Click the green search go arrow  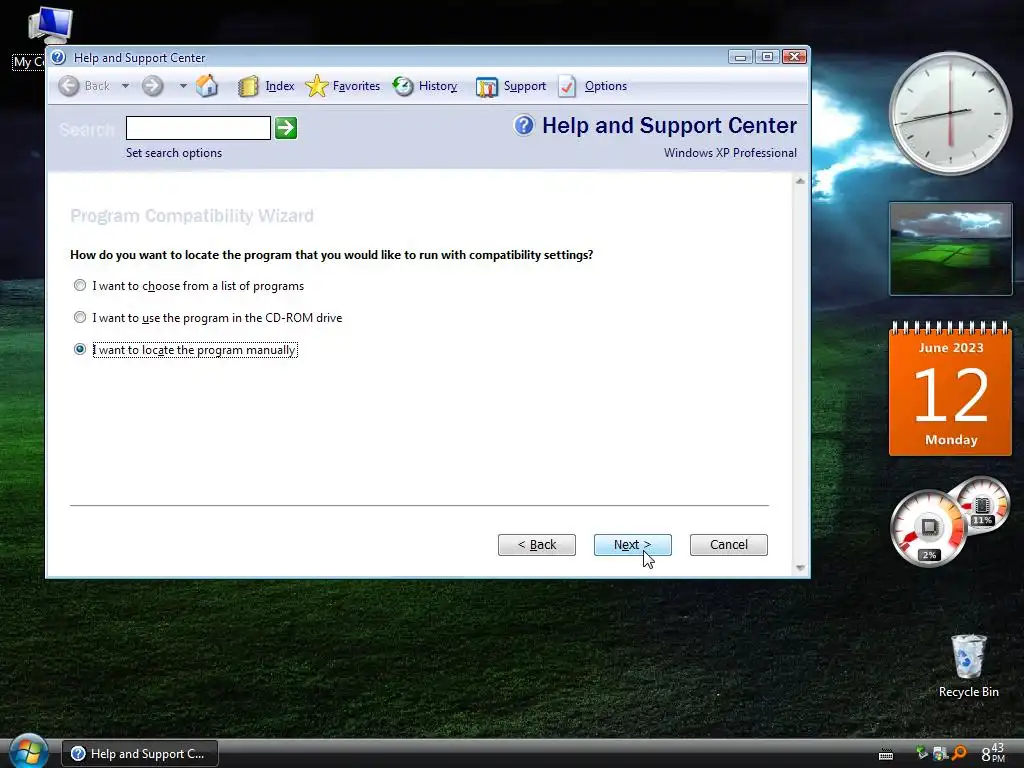286,128
